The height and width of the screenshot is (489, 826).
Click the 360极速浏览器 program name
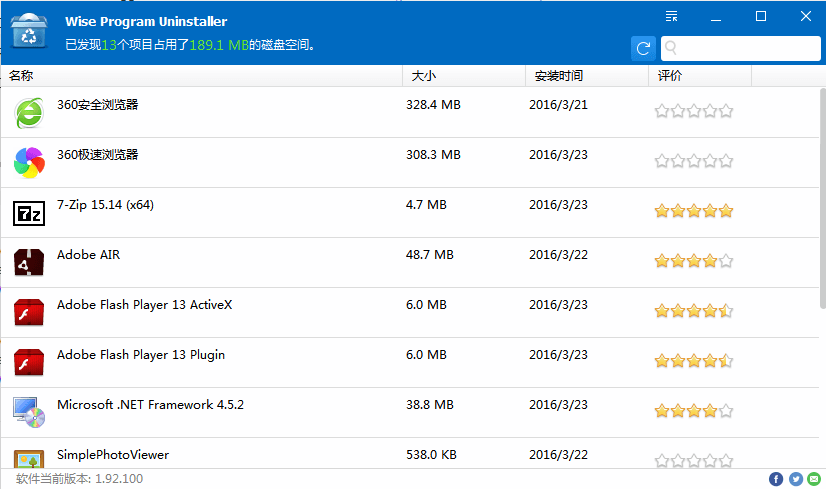(x=97, y=155)
